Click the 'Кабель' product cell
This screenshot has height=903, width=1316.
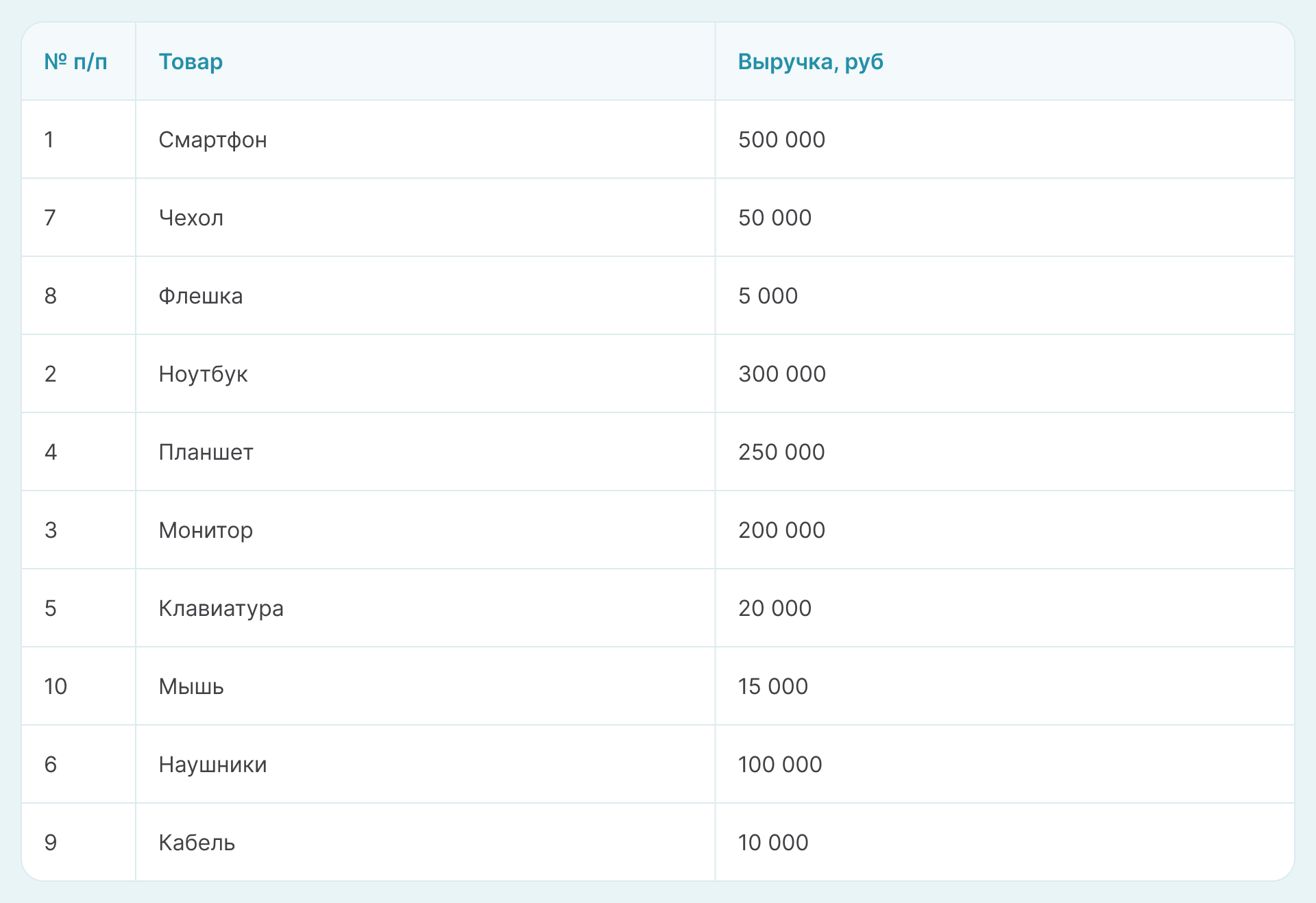[197, 843]
